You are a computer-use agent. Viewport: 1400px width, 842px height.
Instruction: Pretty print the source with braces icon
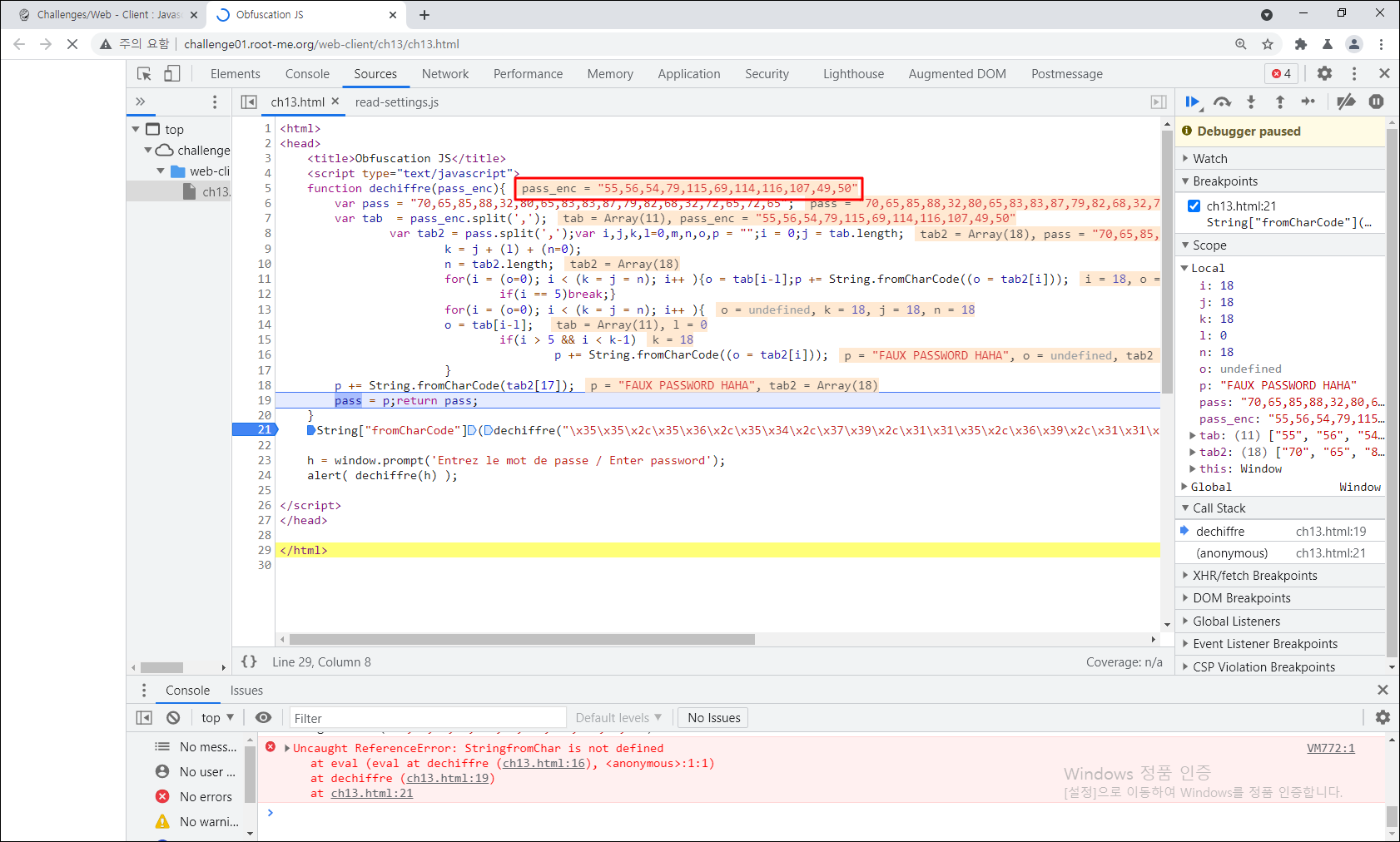pos(249,661)
